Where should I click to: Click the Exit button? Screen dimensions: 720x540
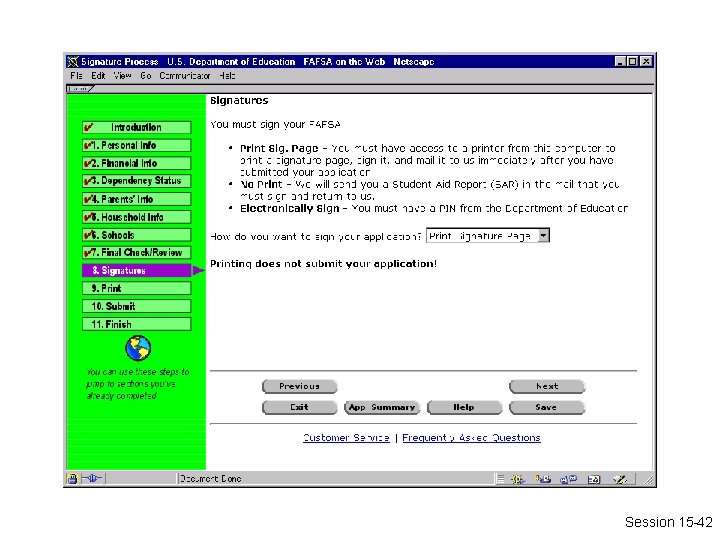[x=299, y=407]
